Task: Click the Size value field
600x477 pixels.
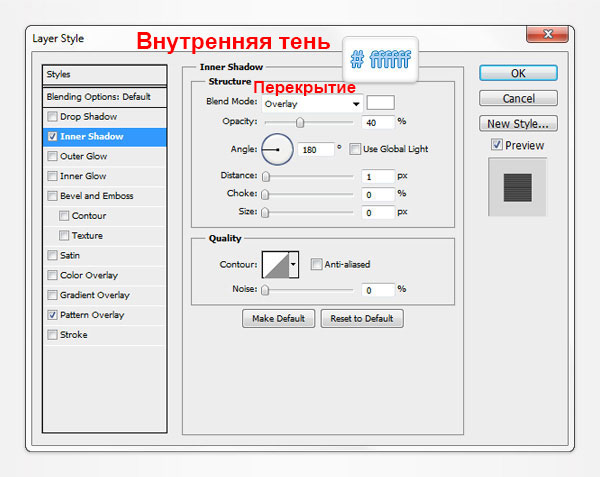Action: (378, 212)
